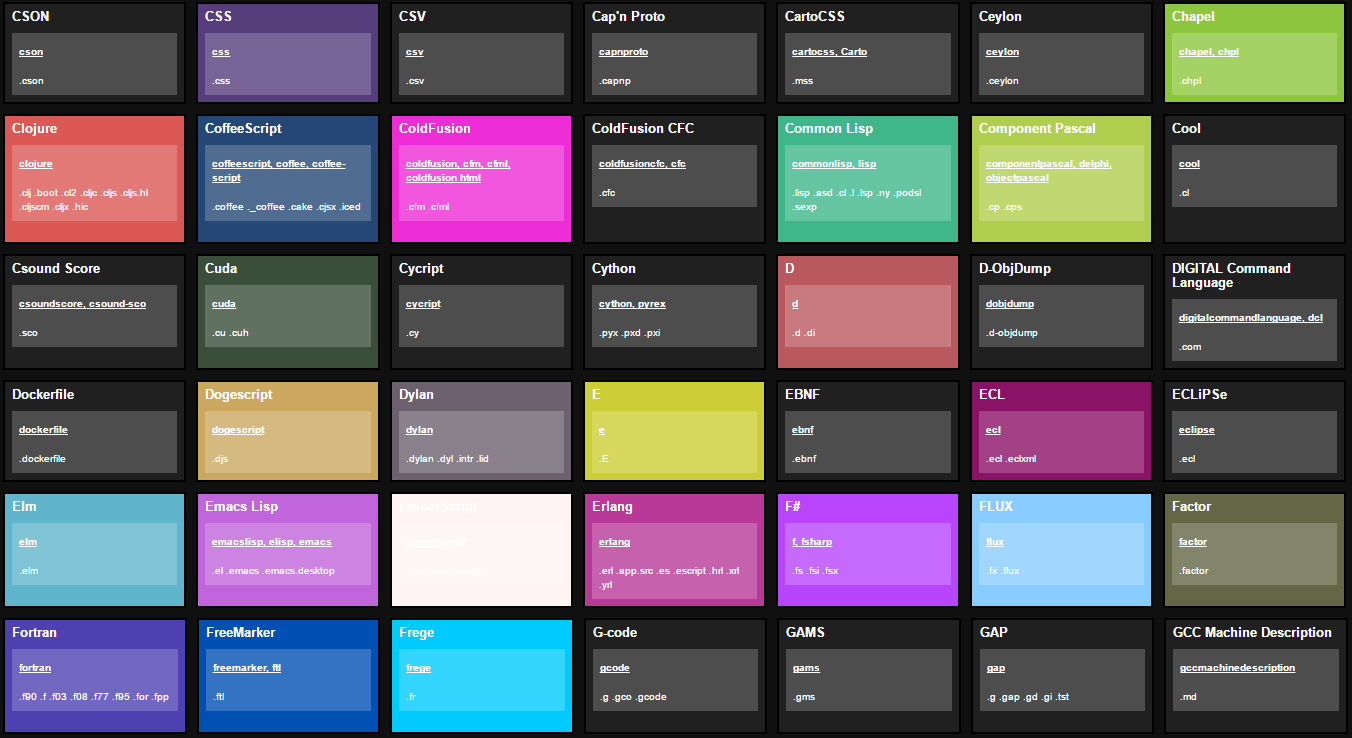Select the 'CoffeeScript' card heading

(243, 129)
